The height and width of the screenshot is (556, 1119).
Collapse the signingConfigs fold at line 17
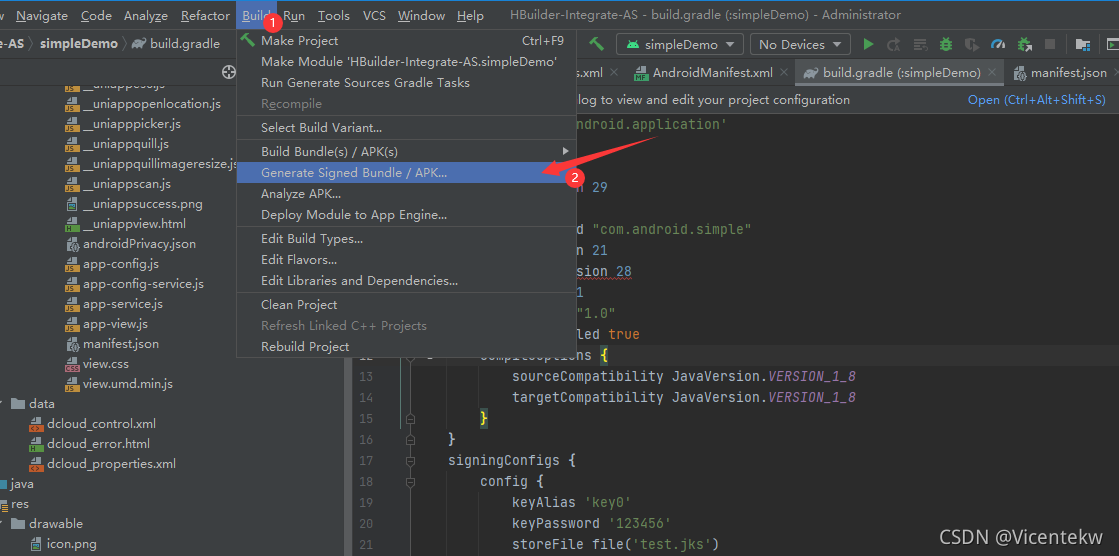[410, 461]
